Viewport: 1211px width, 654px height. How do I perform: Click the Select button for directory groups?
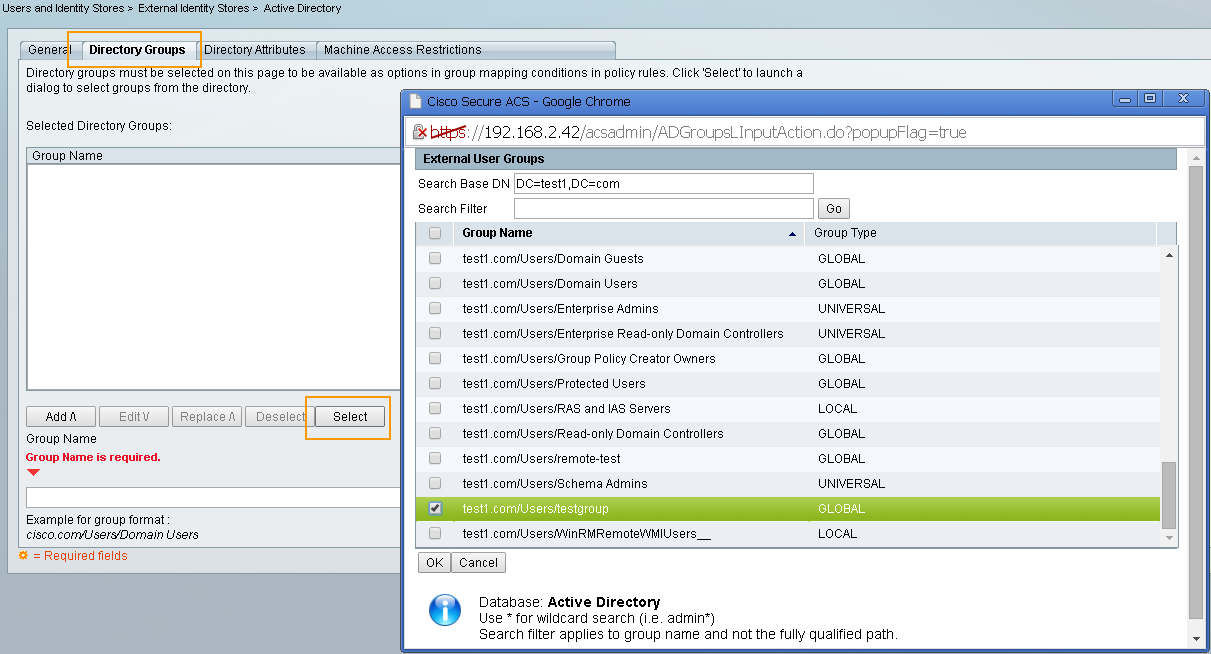pyautogui.click(x=350, y=417)
